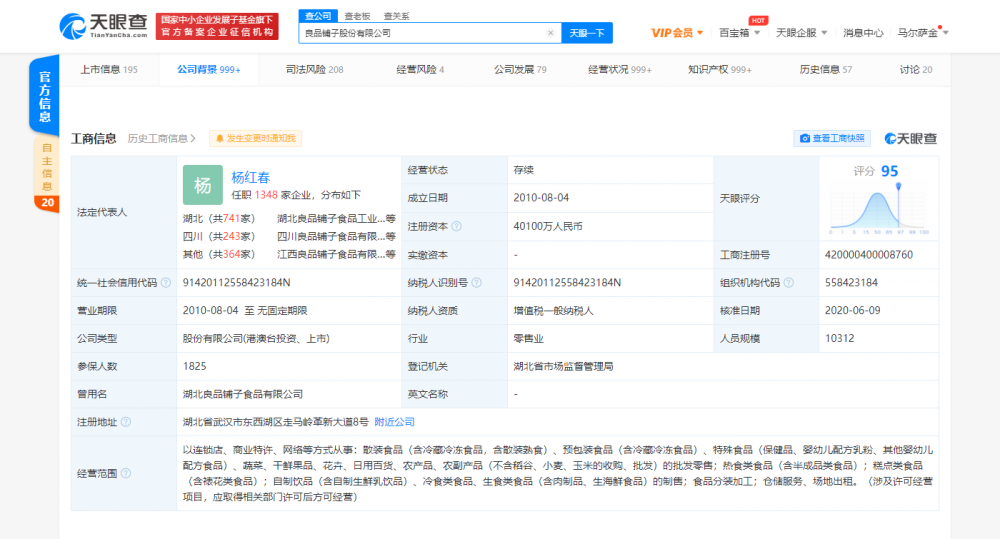Viewport: 1000px width, 539px height.
Task: Open 历史工商信息 link
Action: (x=161, y=138)
